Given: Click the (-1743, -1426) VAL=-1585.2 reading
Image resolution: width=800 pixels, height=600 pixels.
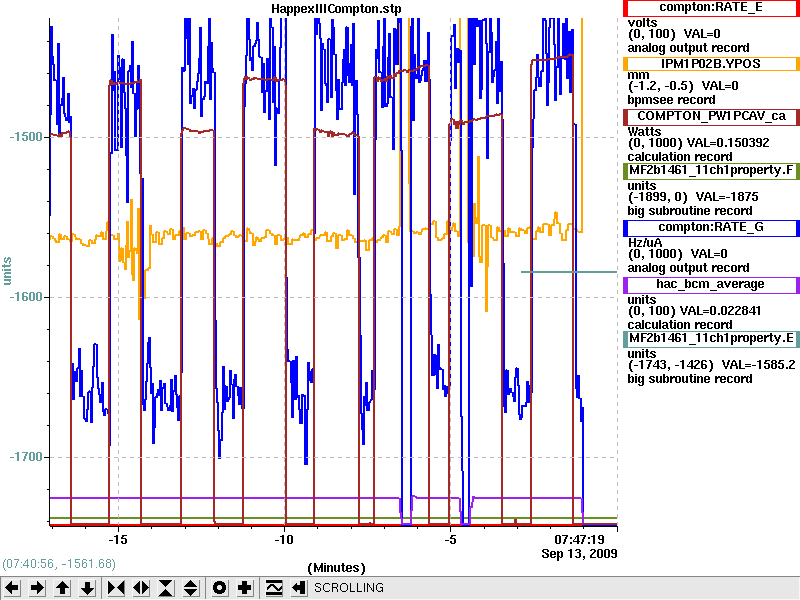Looking at the screenshot, I should tap(711, 365).
